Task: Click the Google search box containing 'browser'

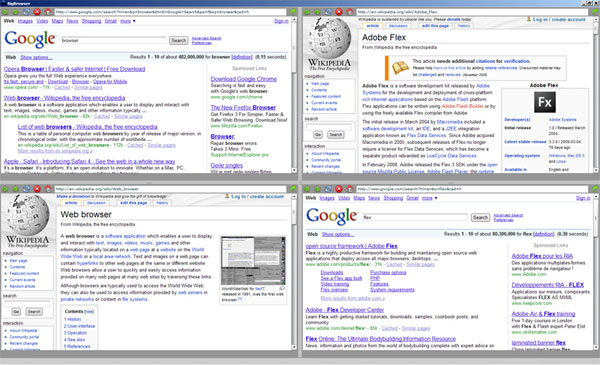Action: click(113, 40)
